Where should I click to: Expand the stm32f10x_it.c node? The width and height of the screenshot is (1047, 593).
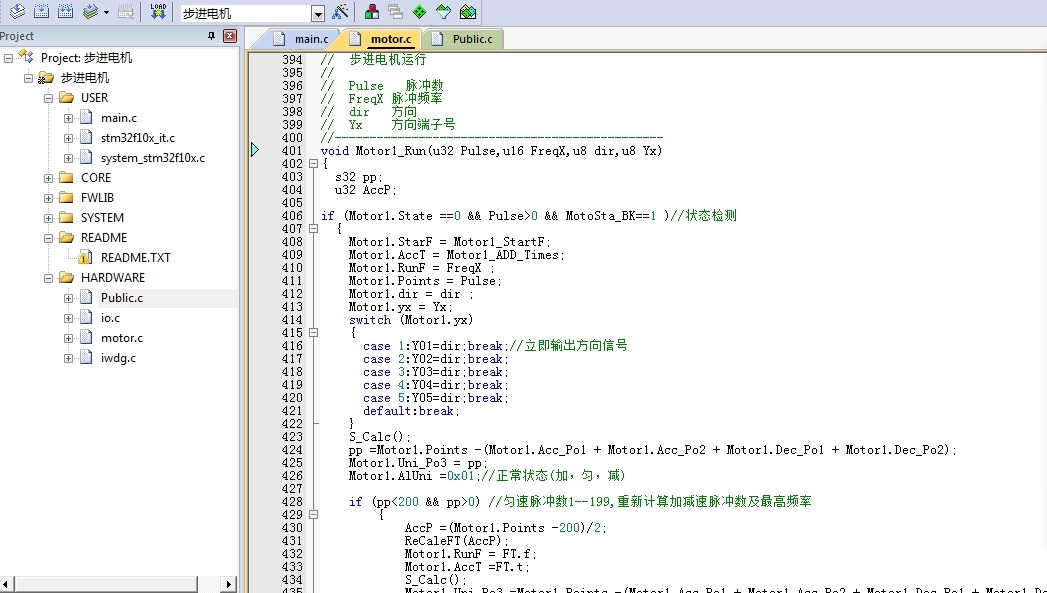point(68,138)
